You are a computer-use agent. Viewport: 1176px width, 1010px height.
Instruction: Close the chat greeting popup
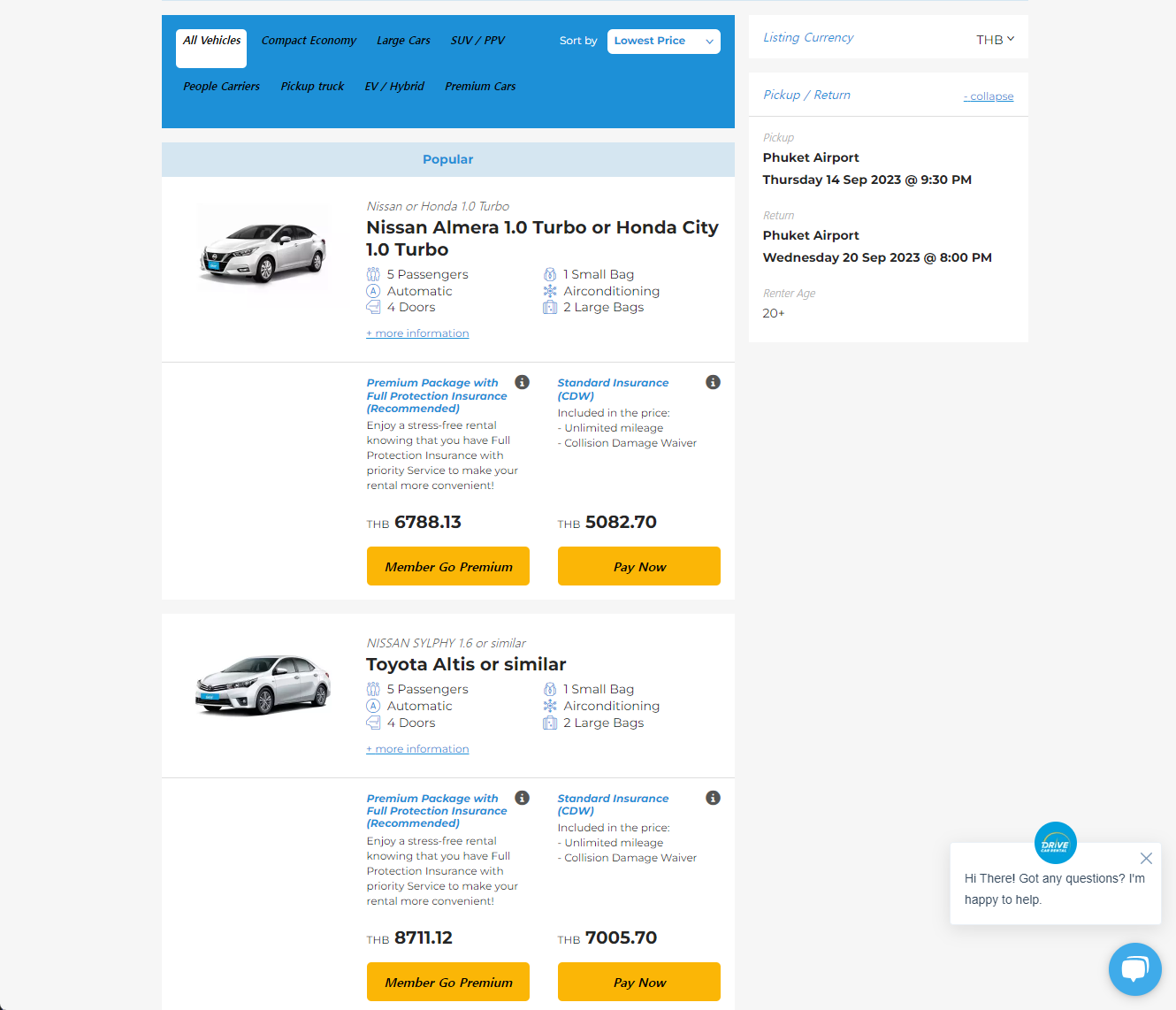1146,858
